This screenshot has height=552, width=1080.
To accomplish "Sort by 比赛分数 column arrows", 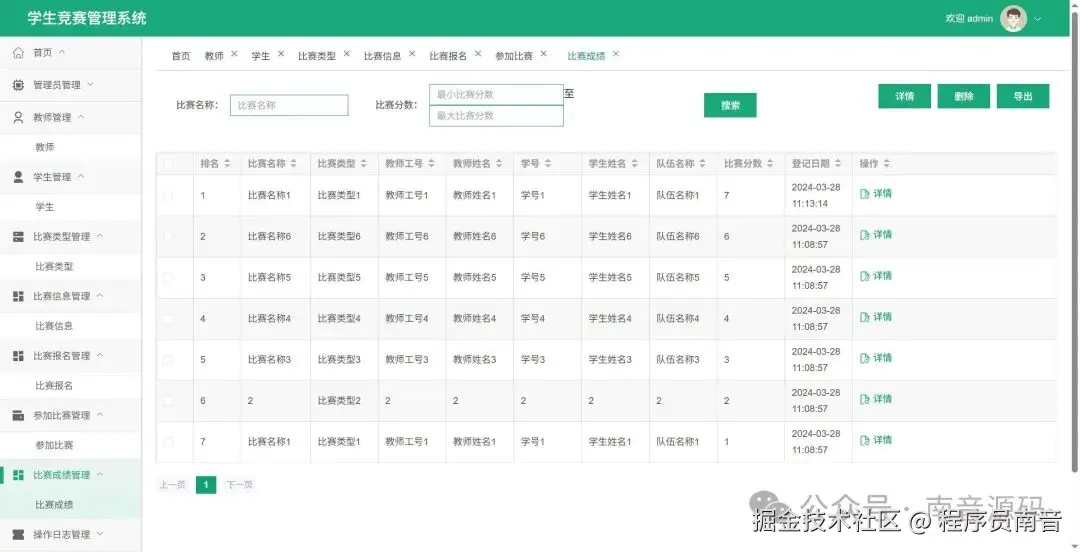I will pyautogui.click(x=770, y=163).
